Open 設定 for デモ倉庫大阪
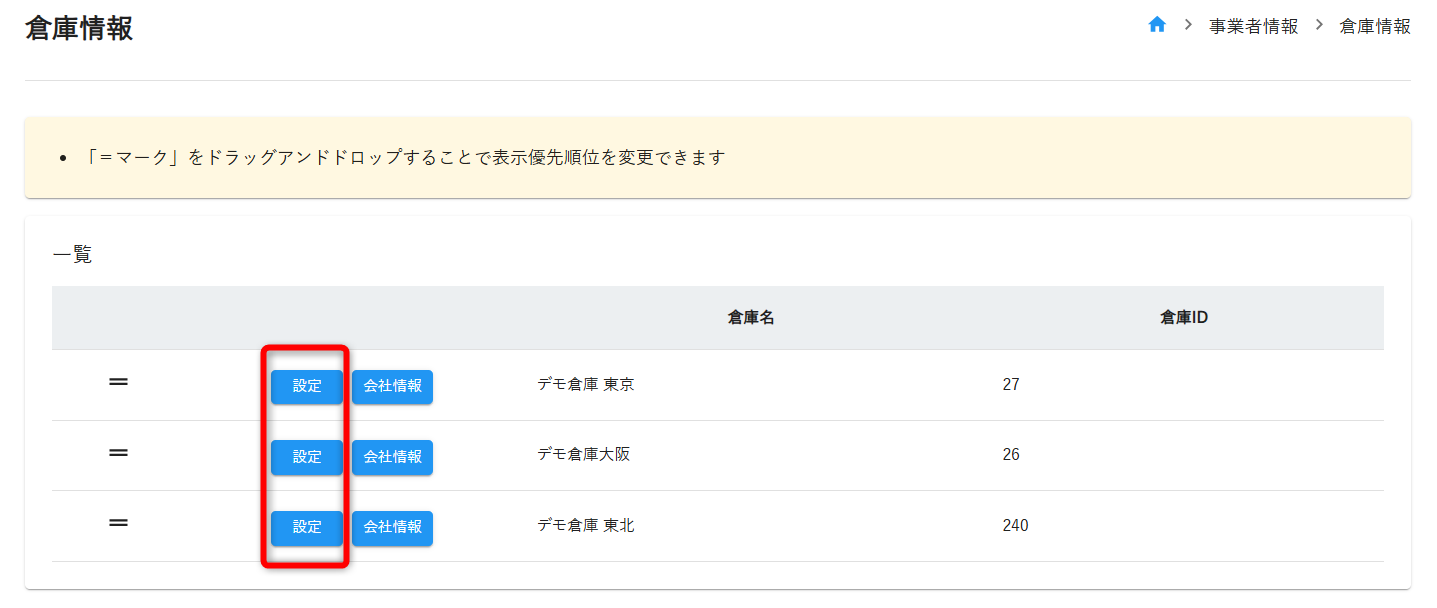This screenshot has height=608, width=1437. click(307, 457)
